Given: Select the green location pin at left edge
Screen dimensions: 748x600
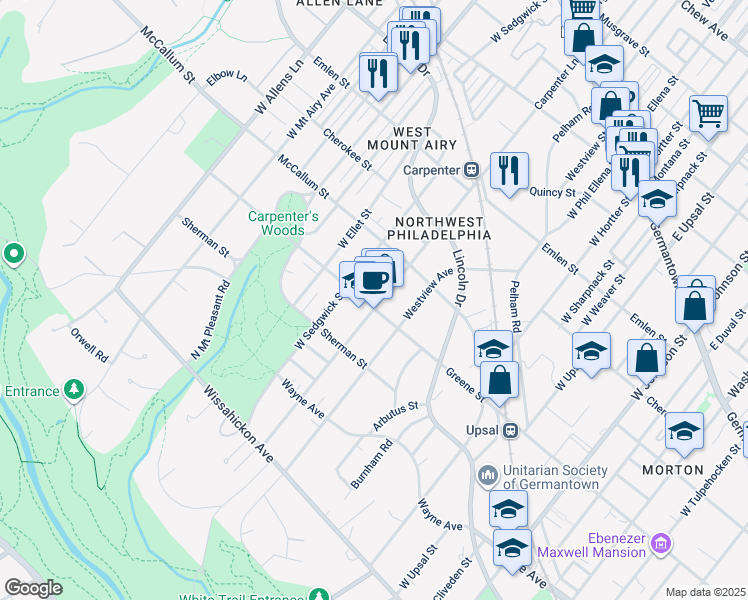Looking at the screenshot, I should [14, 254].
